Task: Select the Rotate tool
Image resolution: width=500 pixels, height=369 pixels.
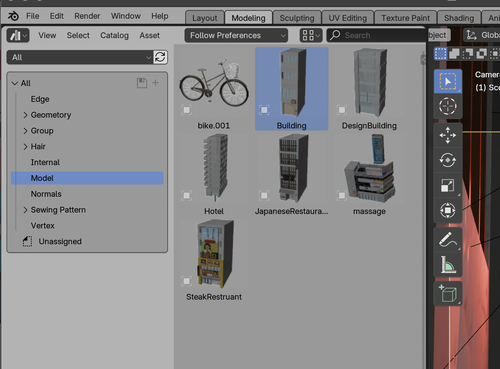Action: pos(448,160)
